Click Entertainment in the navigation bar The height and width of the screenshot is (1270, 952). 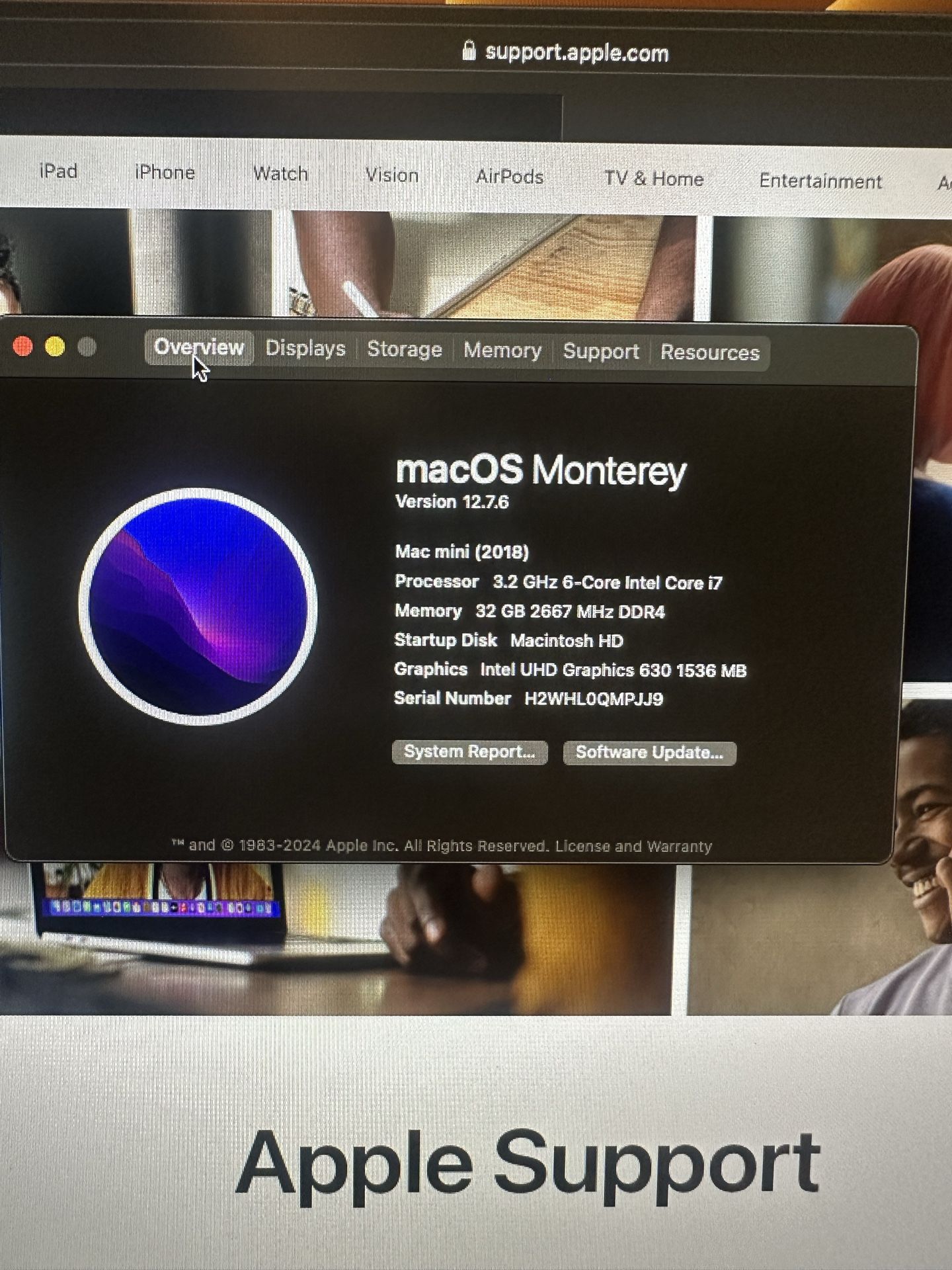click(820, 181)
